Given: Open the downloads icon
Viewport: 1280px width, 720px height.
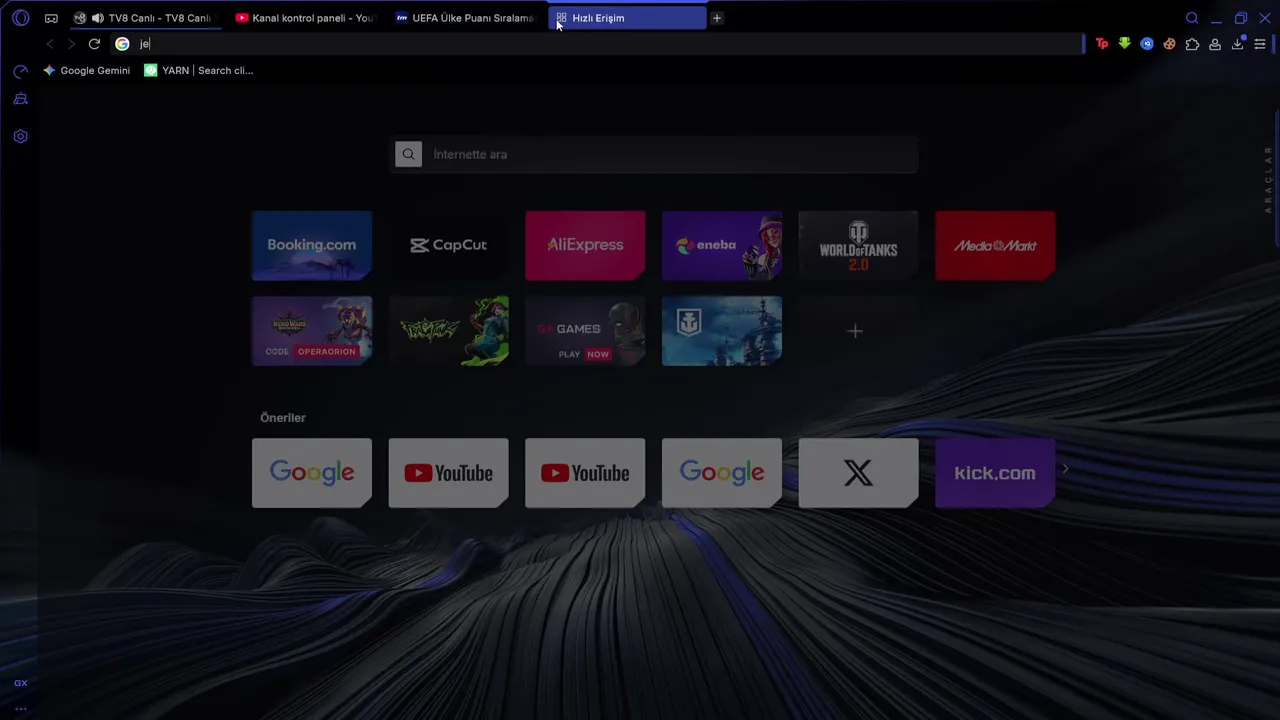Looking at the screenshot, I should 1237,44.
